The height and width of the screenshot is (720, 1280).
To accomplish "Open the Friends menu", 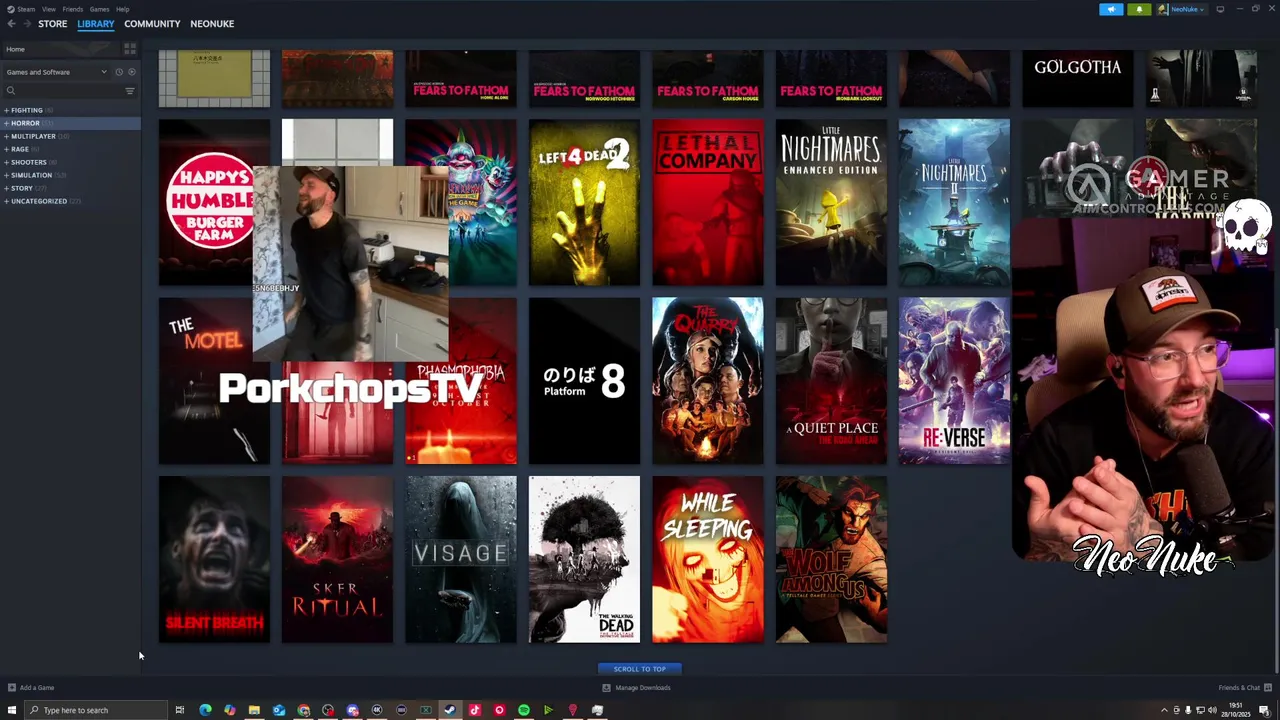I will pos(73,9).
